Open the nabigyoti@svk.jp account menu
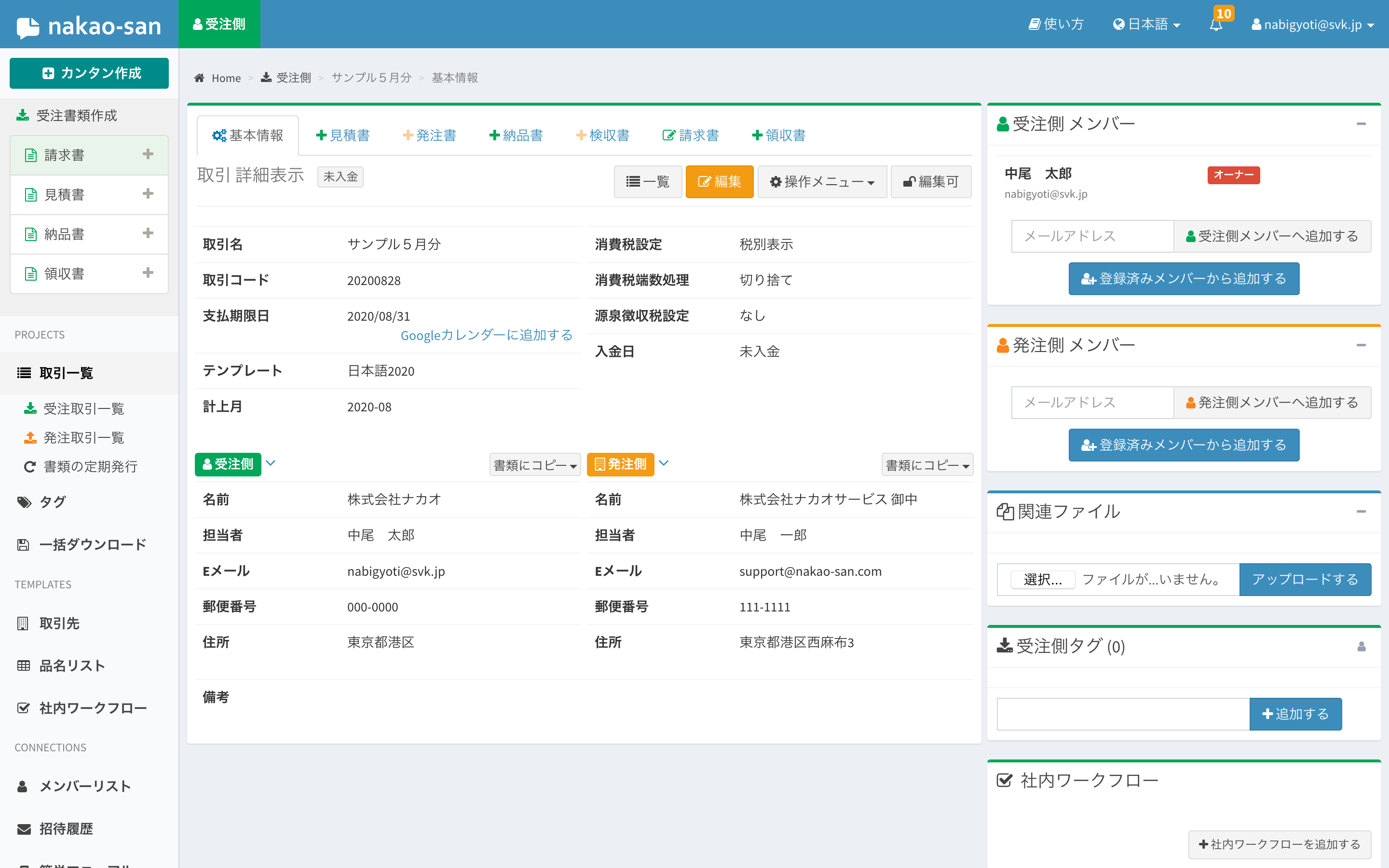Viewport: 1389px width, 868px height. pyautogui.click(x=1312, y=24)
